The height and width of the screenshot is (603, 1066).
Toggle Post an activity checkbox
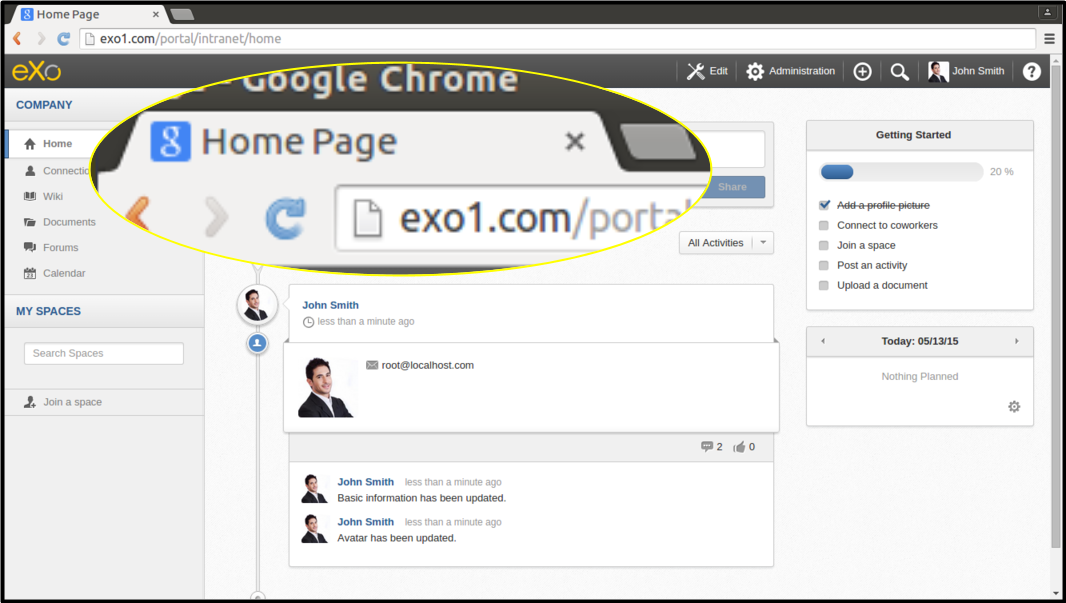pos(824,265)
